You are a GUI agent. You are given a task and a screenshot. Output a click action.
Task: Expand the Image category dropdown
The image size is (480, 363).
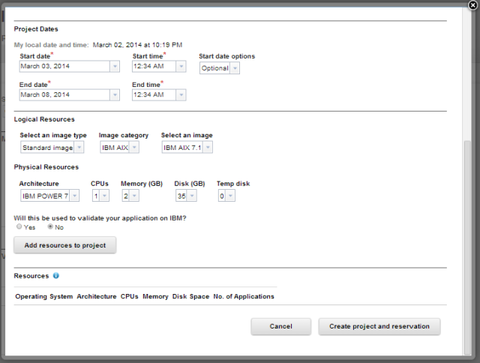134,147
